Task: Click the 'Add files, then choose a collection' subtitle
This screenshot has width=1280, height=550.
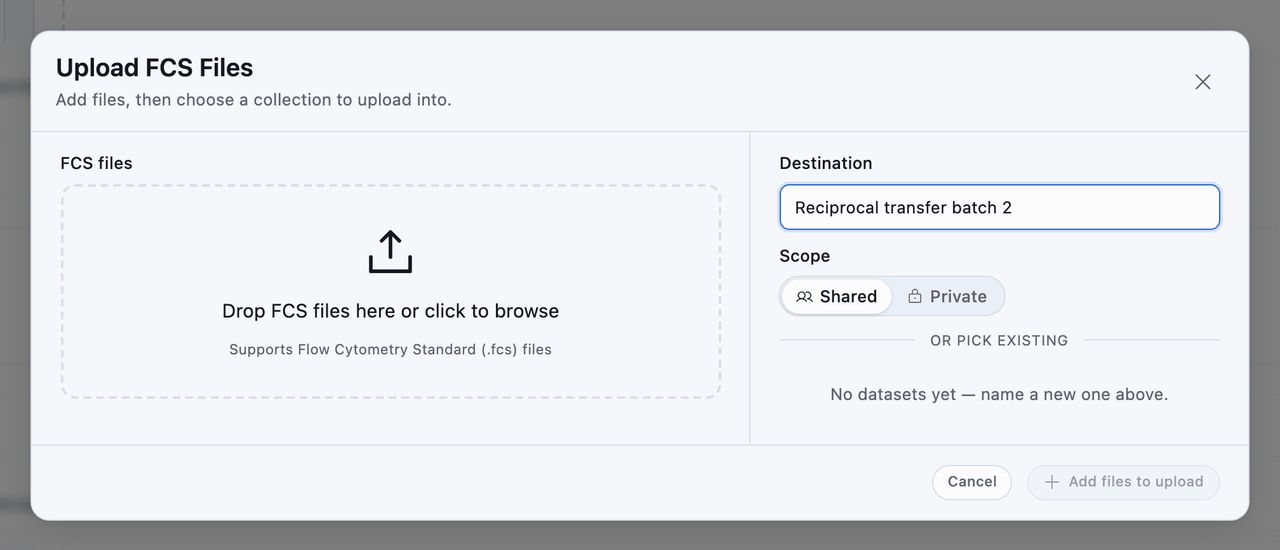Action: 254,100
